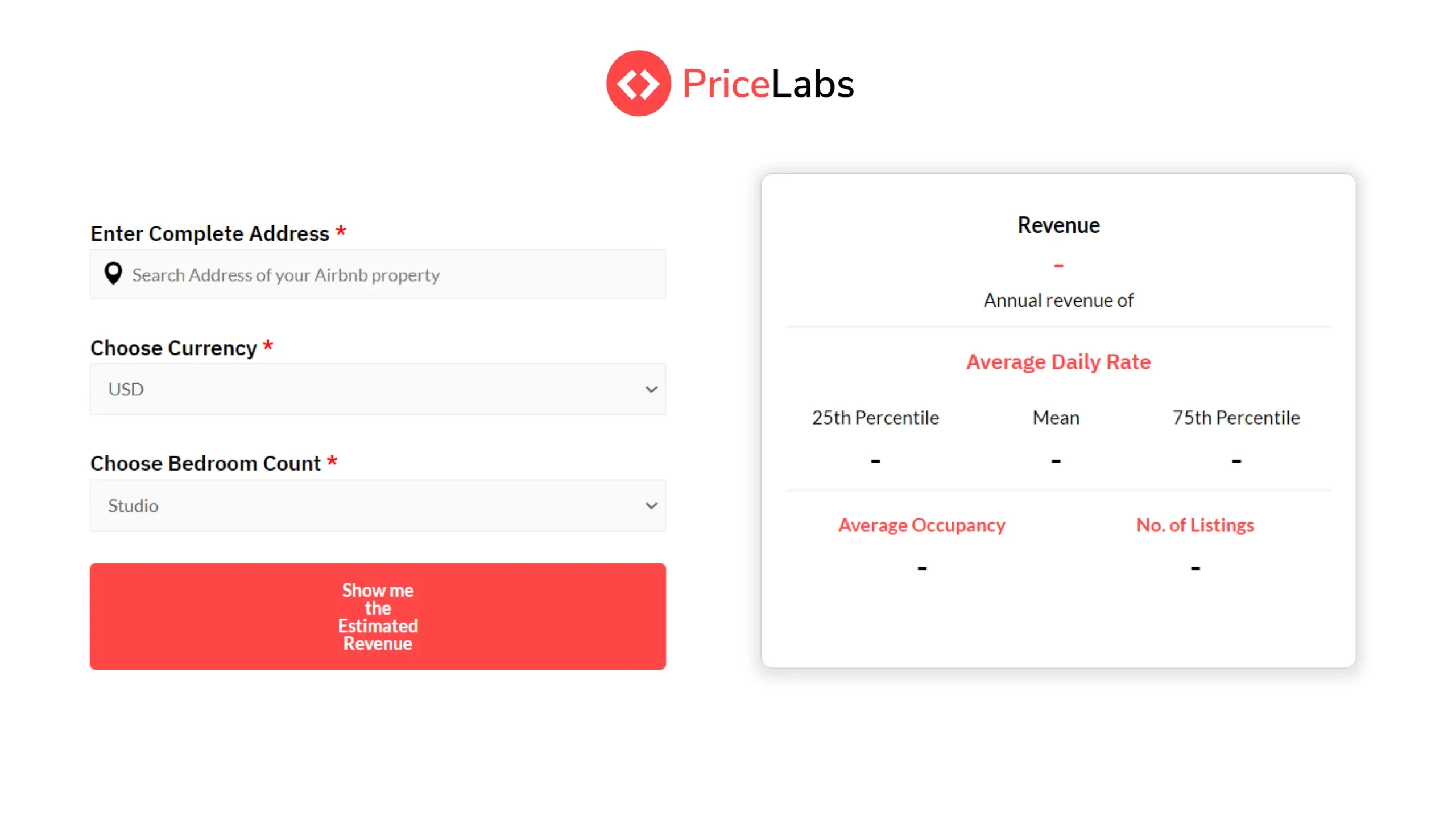Click the Mean label
Viewport: 1456px width, 820px height.
[x=1056, y=418]
